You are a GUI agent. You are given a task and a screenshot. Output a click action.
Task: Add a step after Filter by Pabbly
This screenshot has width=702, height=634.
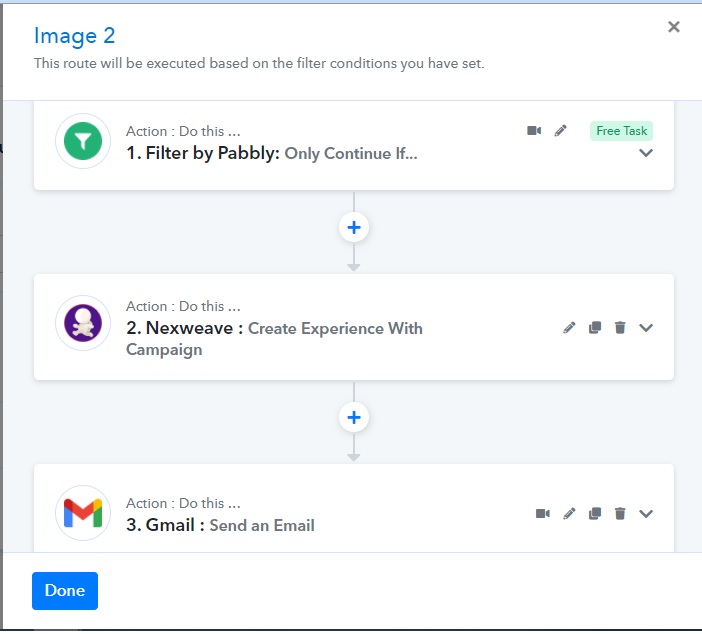354,227
